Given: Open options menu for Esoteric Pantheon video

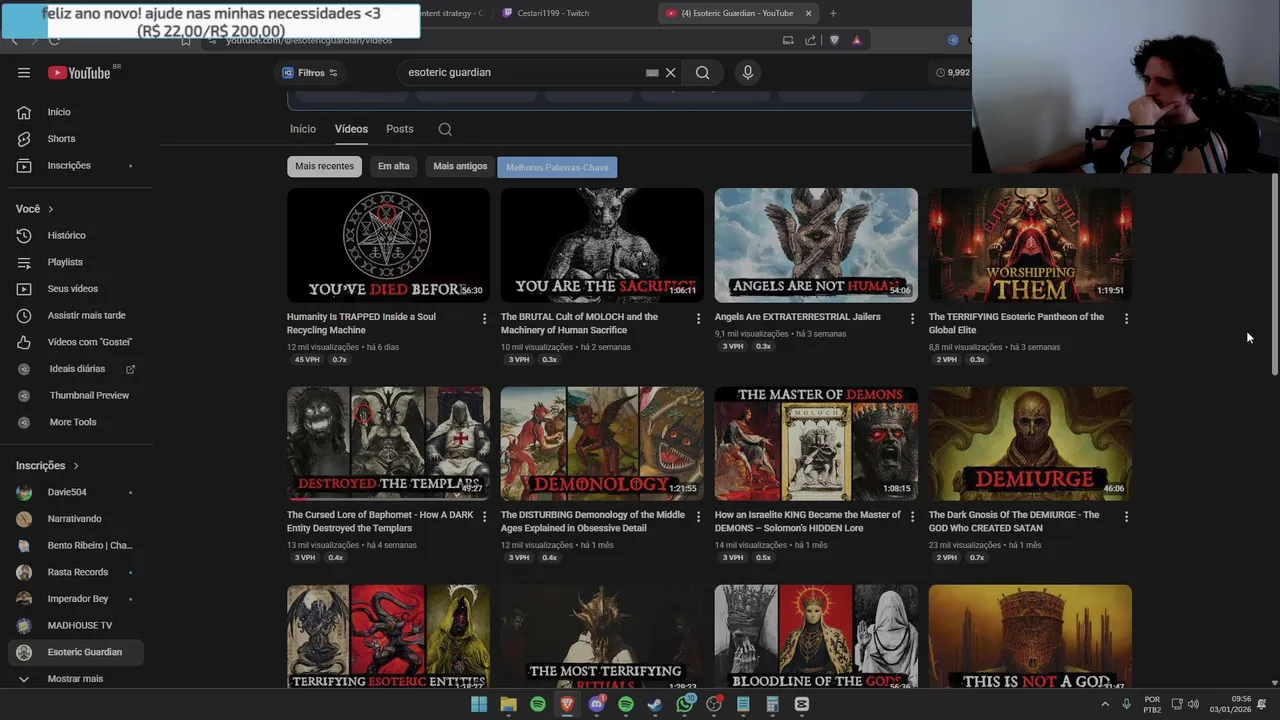Looking at the screenshot, I should [x=1126, y=318].
